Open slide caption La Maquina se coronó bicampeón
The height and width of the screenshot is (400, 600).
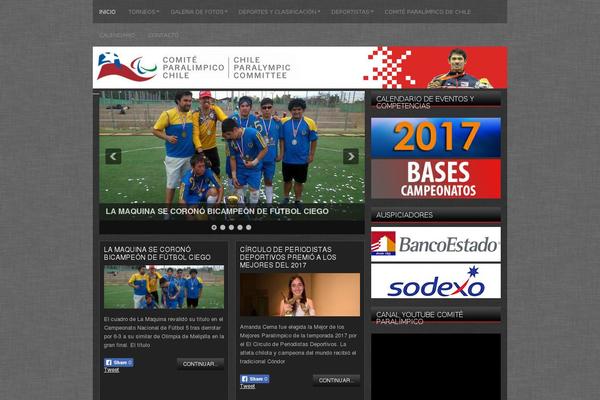pos(217,211)
